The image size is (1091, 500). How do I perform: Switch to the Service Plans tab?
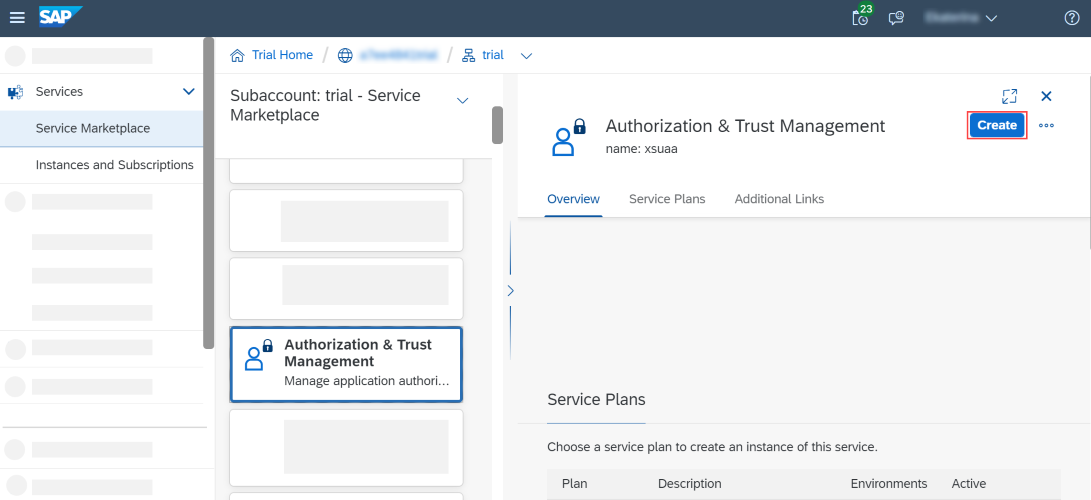pyautogui.click(x=667, y=199)
